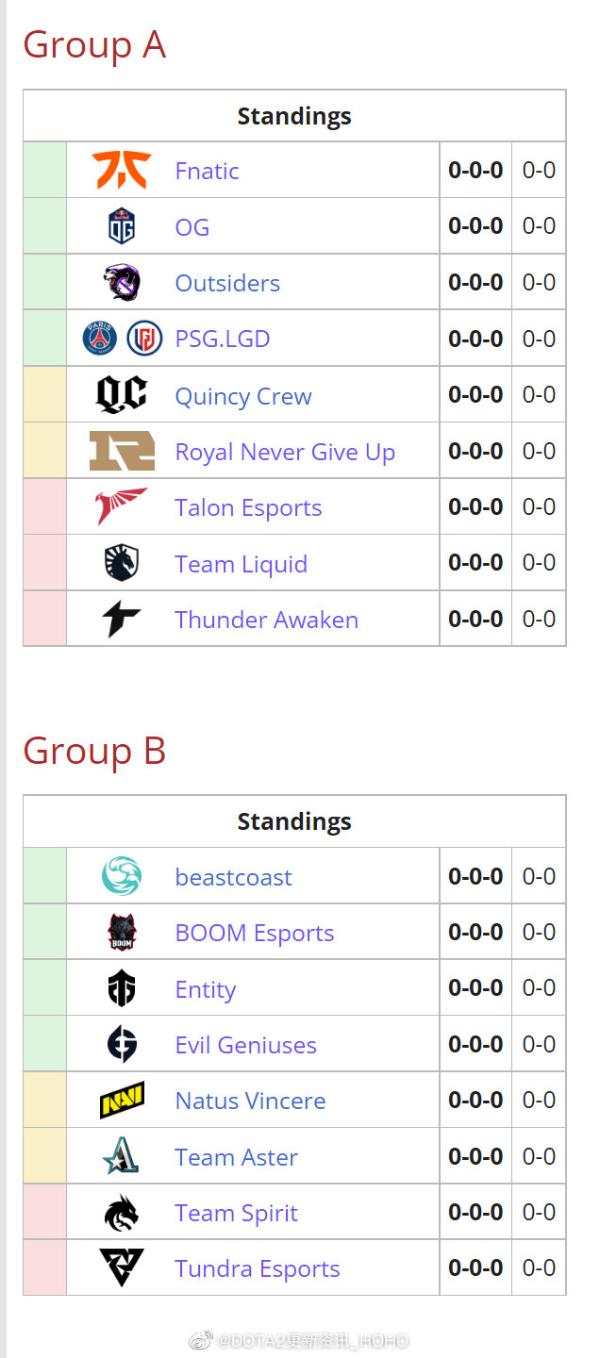Screen dimensions: 600x1358
Task: Click the Talon Esports logo
Action: pos(122,506)
